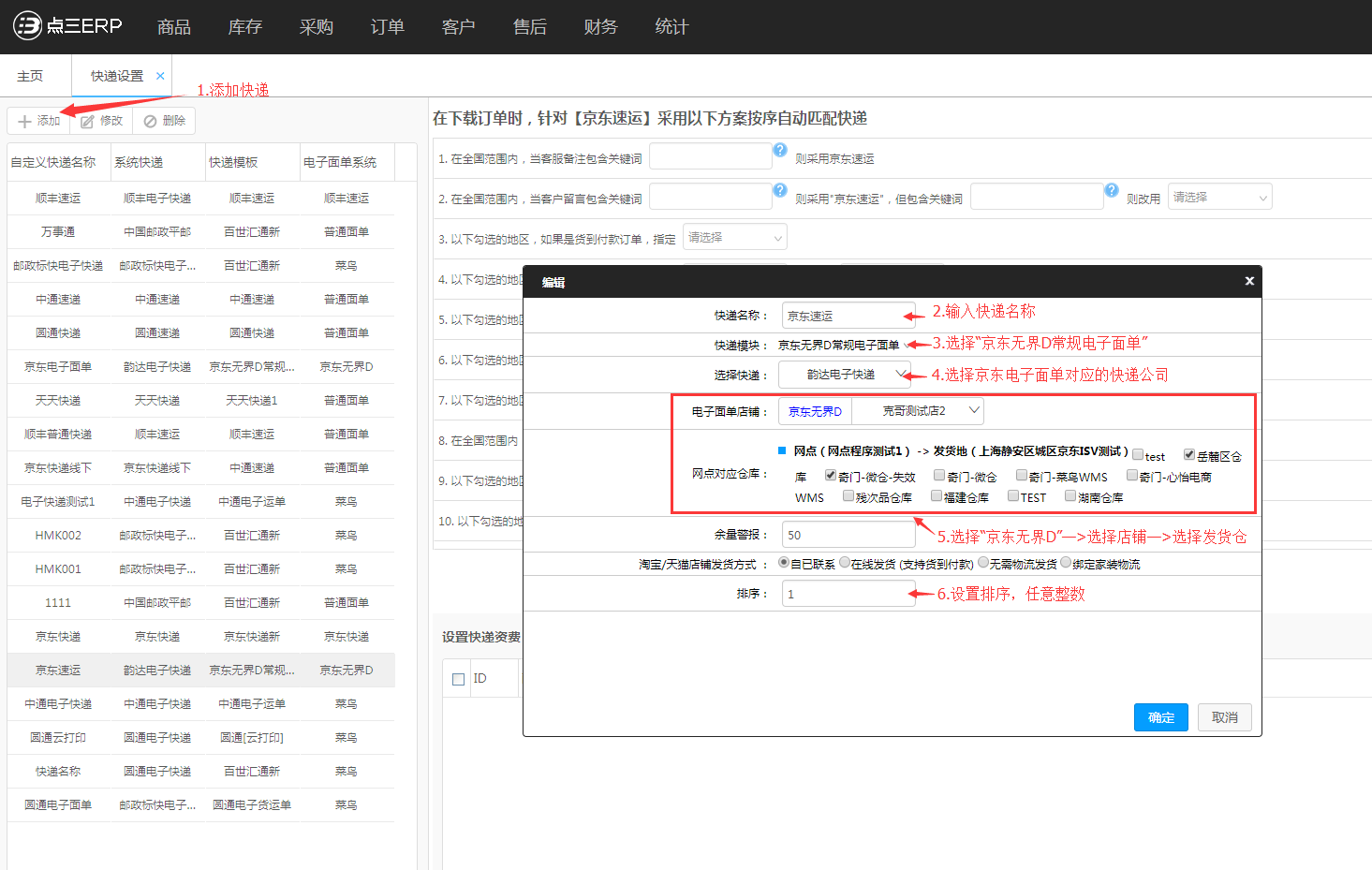This screenshot has width=1372, height=870.
Task: Select 自己联系 shipping radio option
Action: point(784,563)
